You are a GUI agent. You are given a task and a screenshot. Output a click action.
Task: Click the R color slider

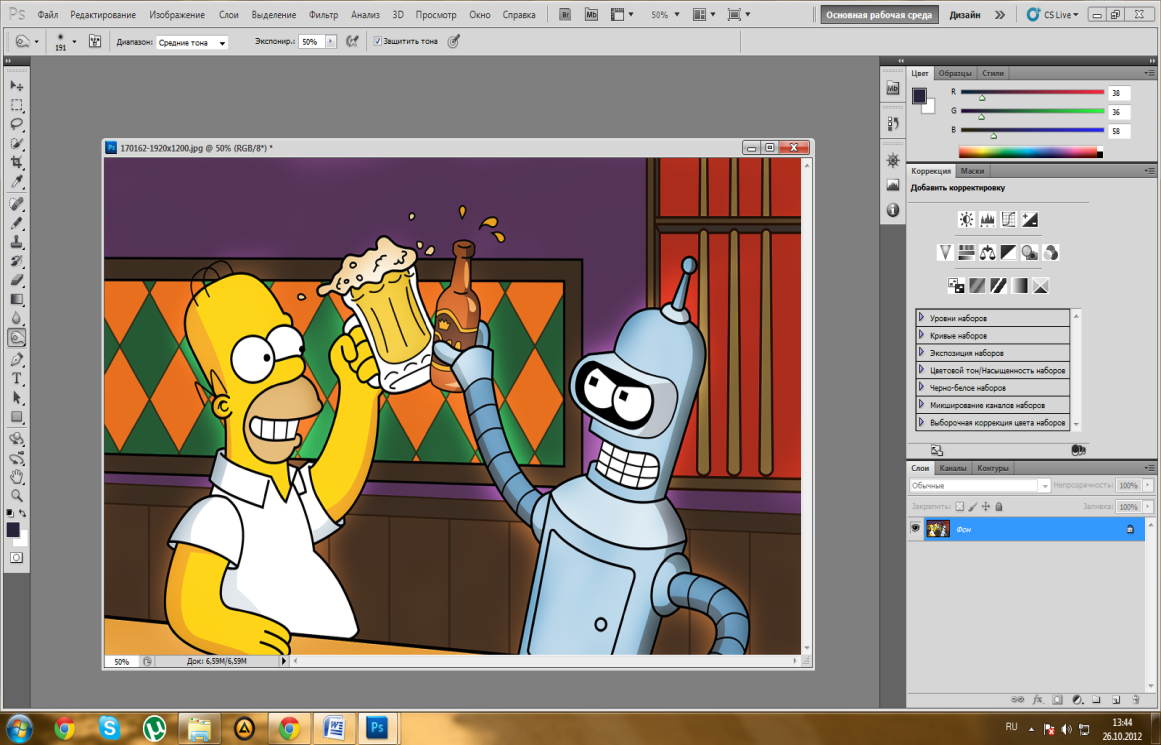(1032, 92)
